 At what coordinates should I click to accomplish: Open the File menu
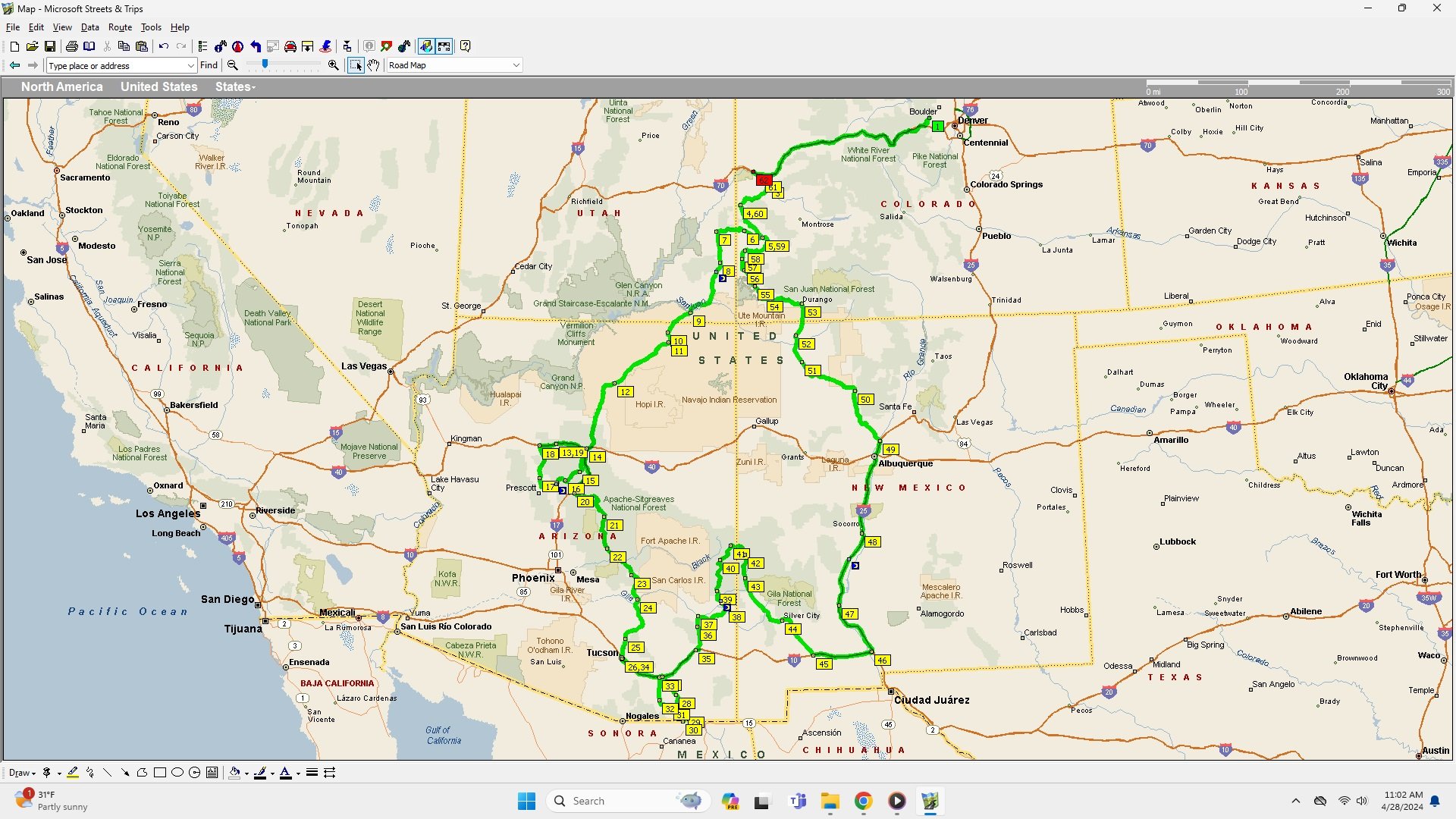point(13,27)
